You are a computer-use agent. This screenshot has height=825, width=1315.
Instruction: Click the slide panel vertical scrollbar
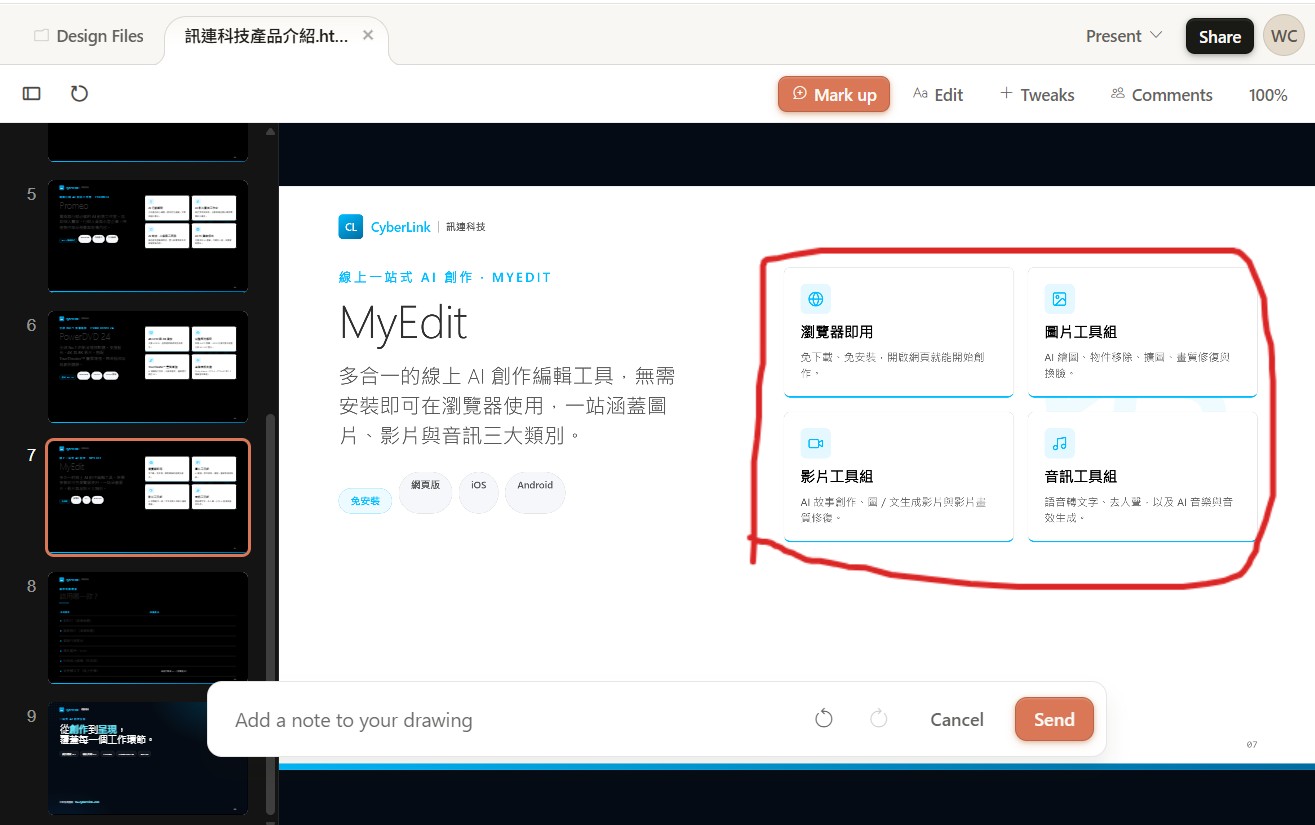[270, 615]
